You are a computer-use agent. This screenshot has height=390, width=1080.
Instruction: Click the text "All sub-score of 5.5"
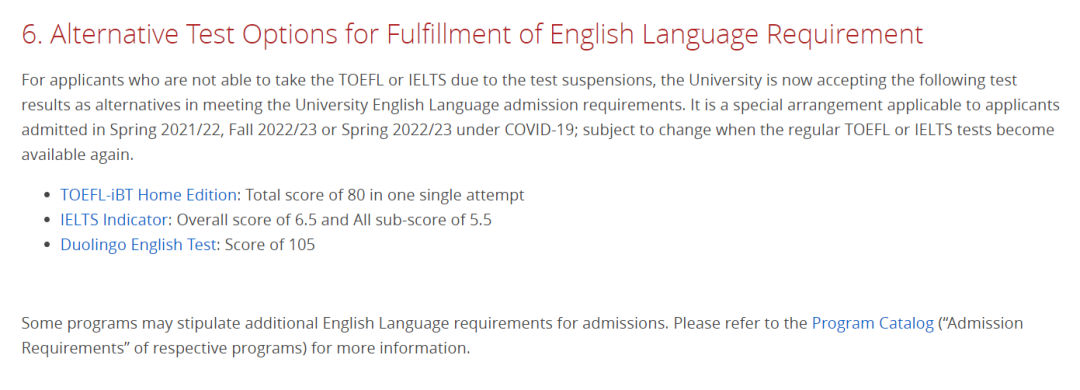tap(420, 220)
